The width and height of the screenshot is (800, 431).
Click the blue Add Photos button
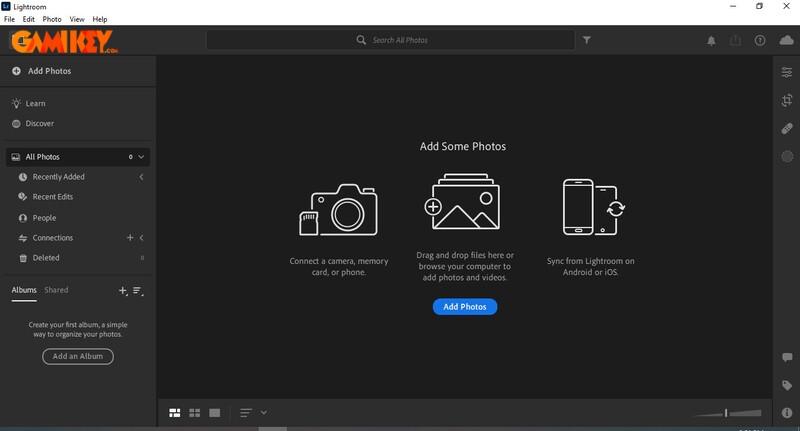(465, 307)
